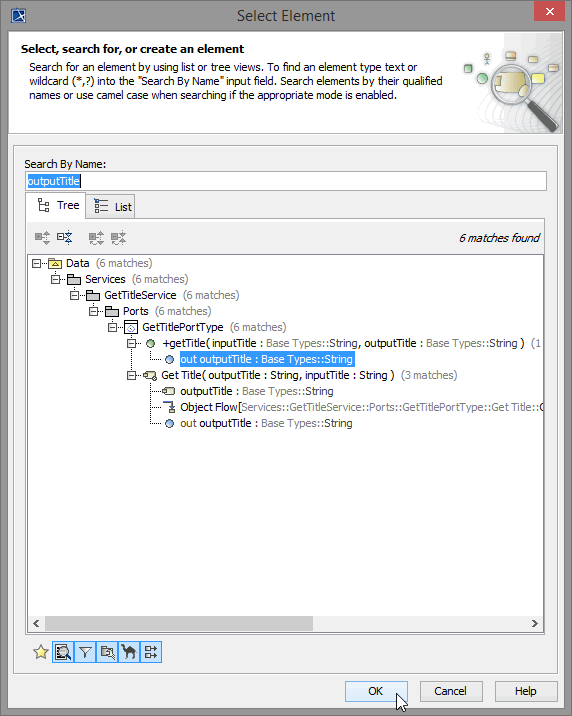Click the Object Flow element icon
This screenshot has width=572, height=716.
(x=169, y=407)
